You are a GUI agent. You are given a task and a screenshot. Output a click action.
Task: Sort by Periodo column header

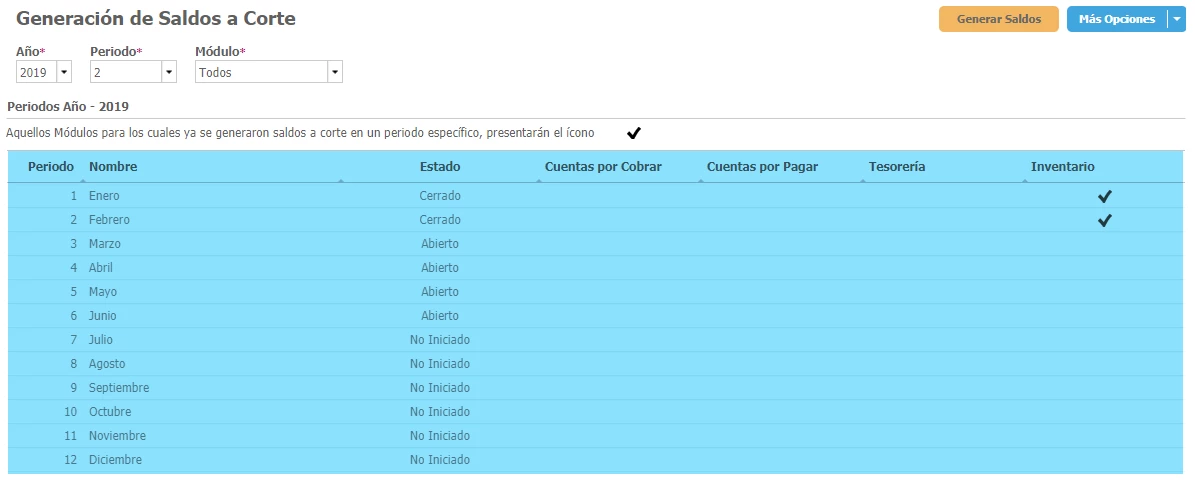(50, 167)
